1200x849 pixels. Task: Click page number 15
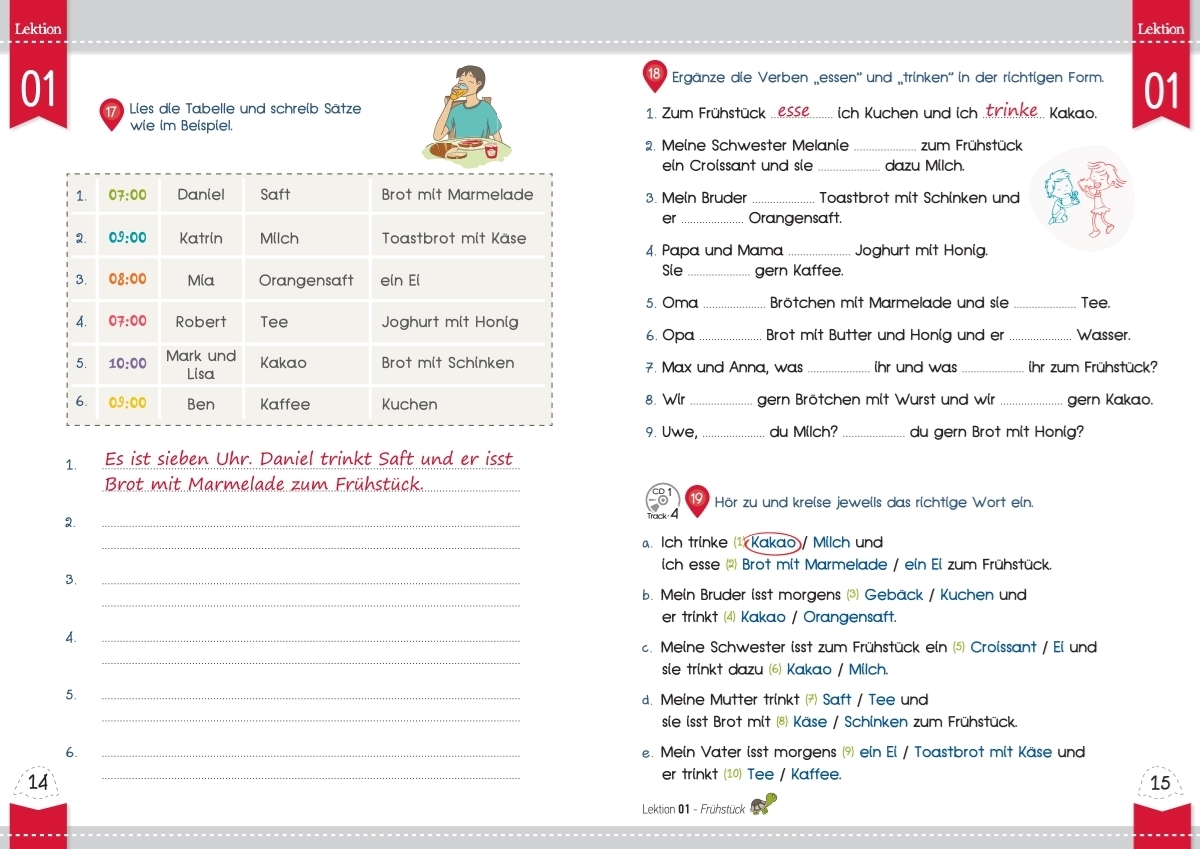[1160, 783]
